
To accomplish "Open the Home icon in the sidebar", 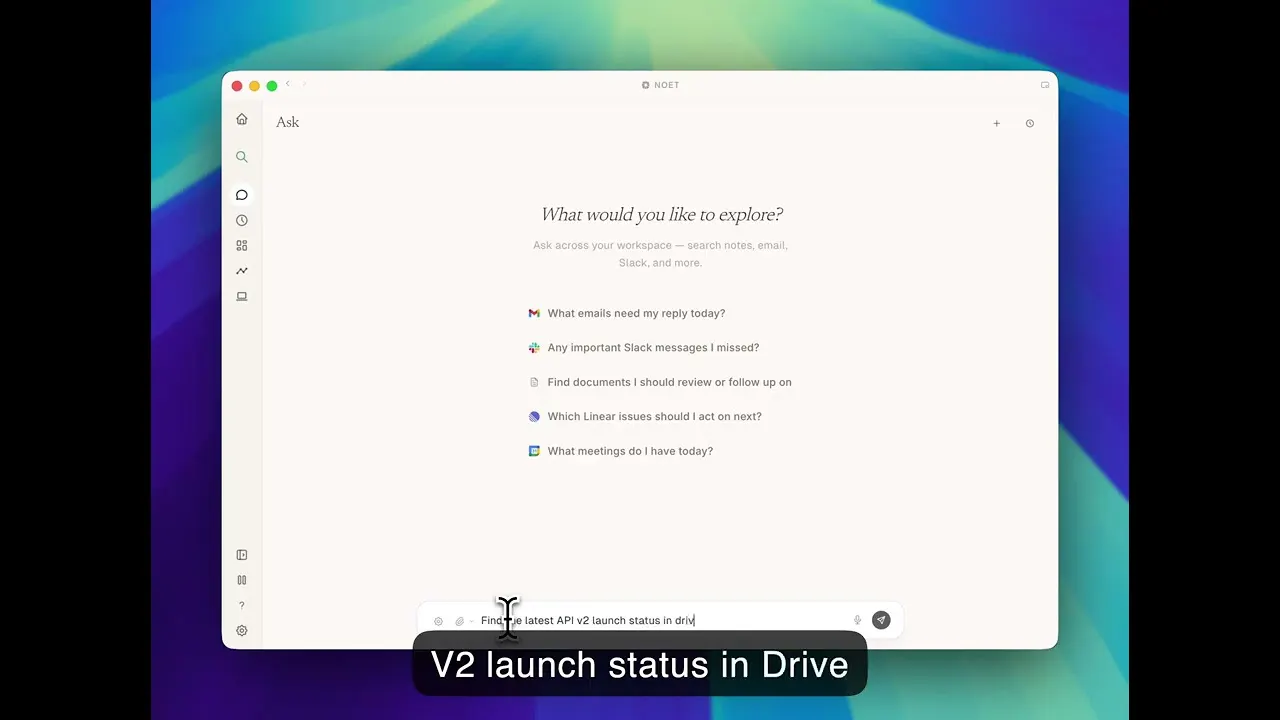I will [242, 119].
